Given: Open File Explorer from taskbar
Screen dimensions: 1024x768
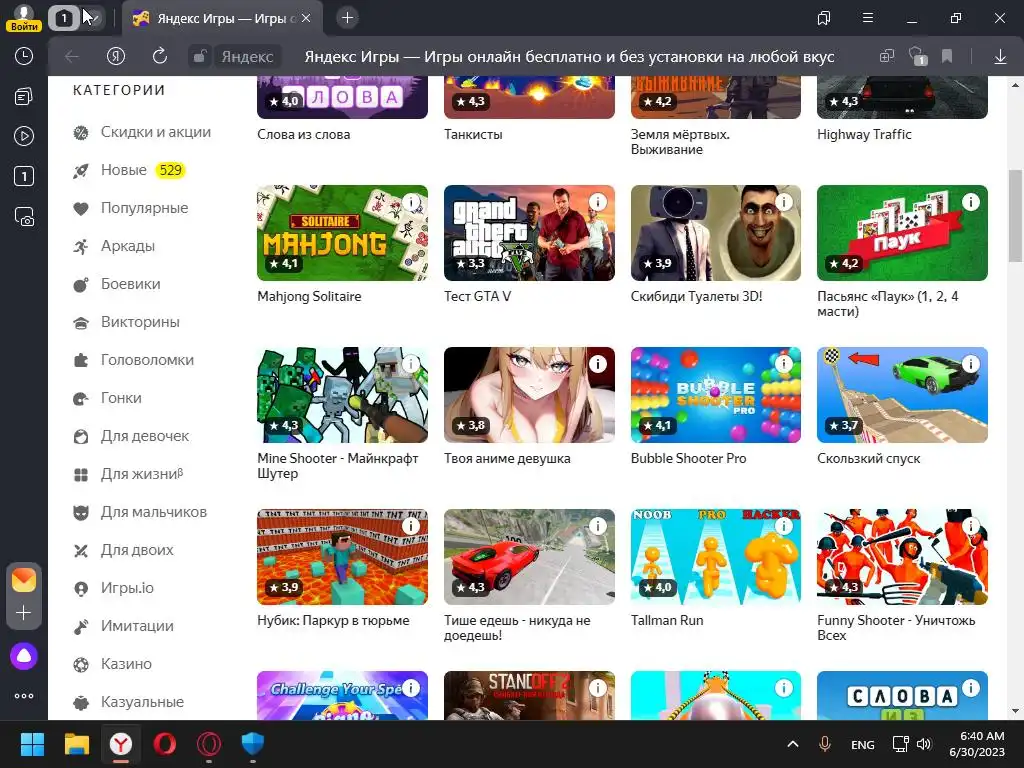Looking at the screenshot, I should [76, 744].
